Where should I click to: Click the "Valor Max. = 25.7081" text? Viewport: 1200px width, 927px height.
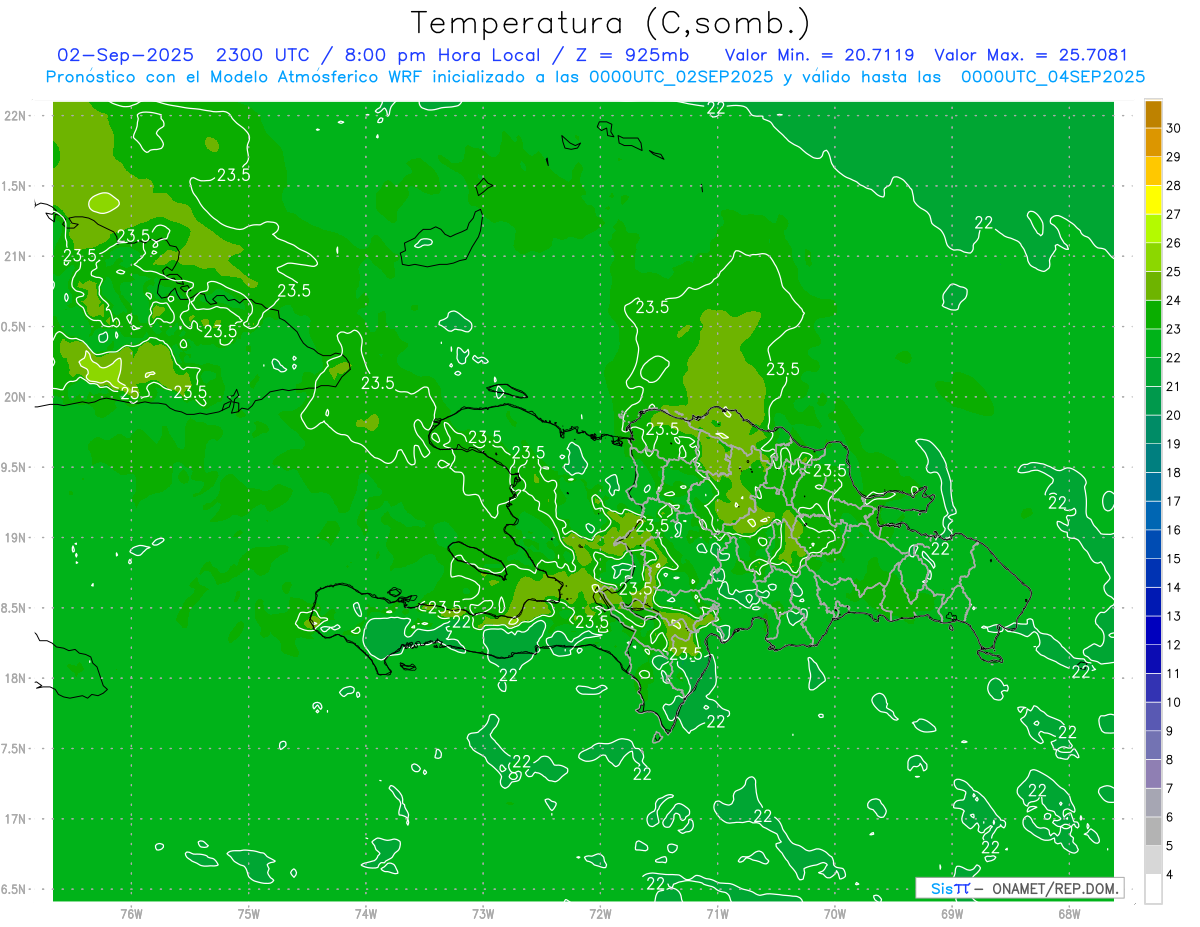click(x=1031, y=55)
